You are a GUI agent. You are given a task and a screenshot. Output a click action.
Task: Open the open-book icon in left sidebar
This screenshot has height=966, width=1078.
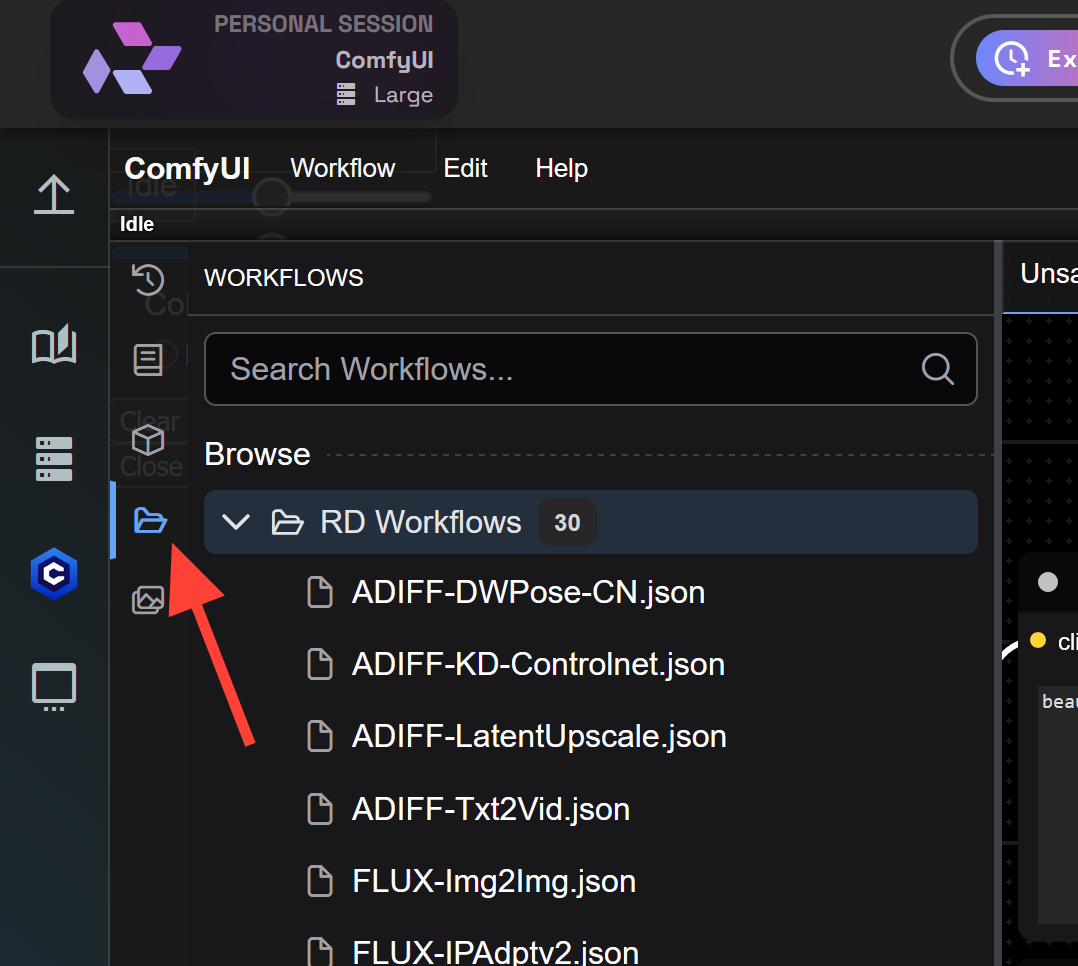pyautogui.click(x=54, y=345)
